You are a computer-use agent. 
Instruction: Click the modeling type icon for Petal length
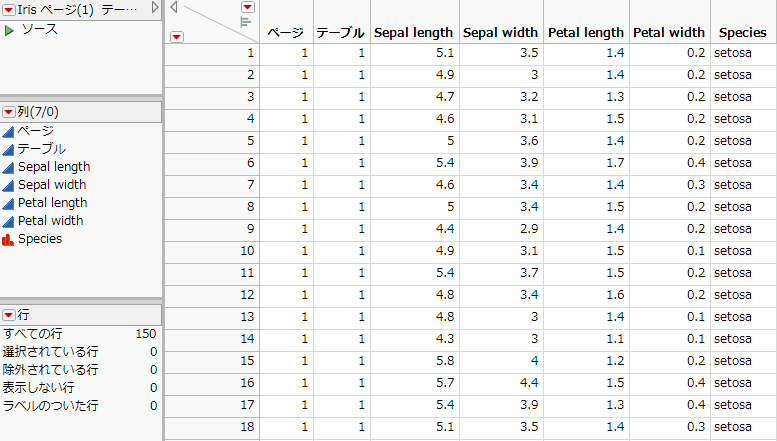(8, 203)
